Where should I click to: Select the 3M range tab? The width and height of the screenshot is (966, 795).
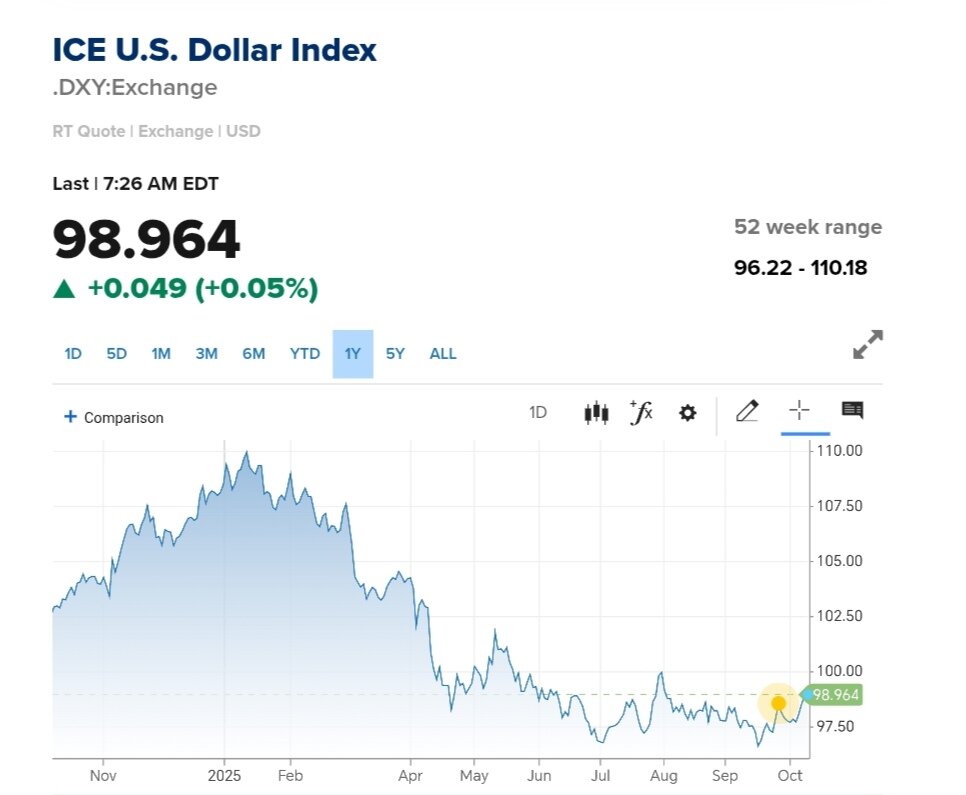point(207,354)
